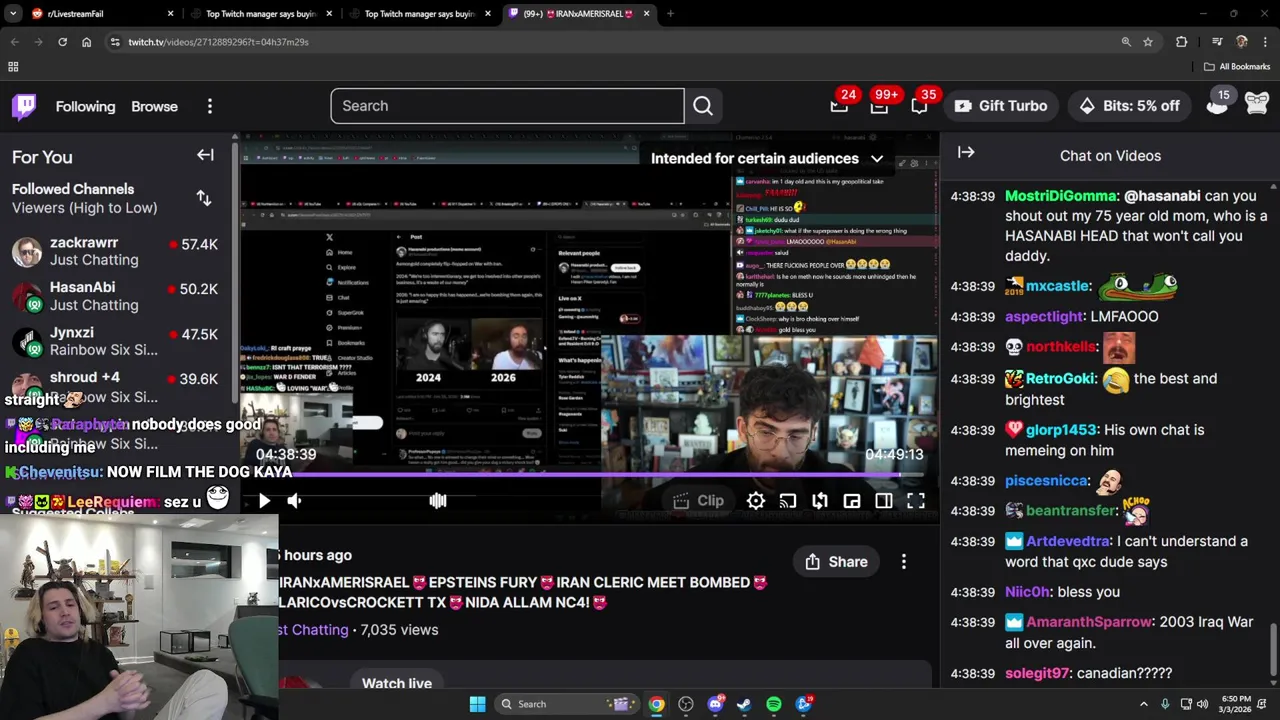This screenshot has height=720, width=1280.
Task: Switch to second Top Twitch manager tab
Action: coord(418,14)
